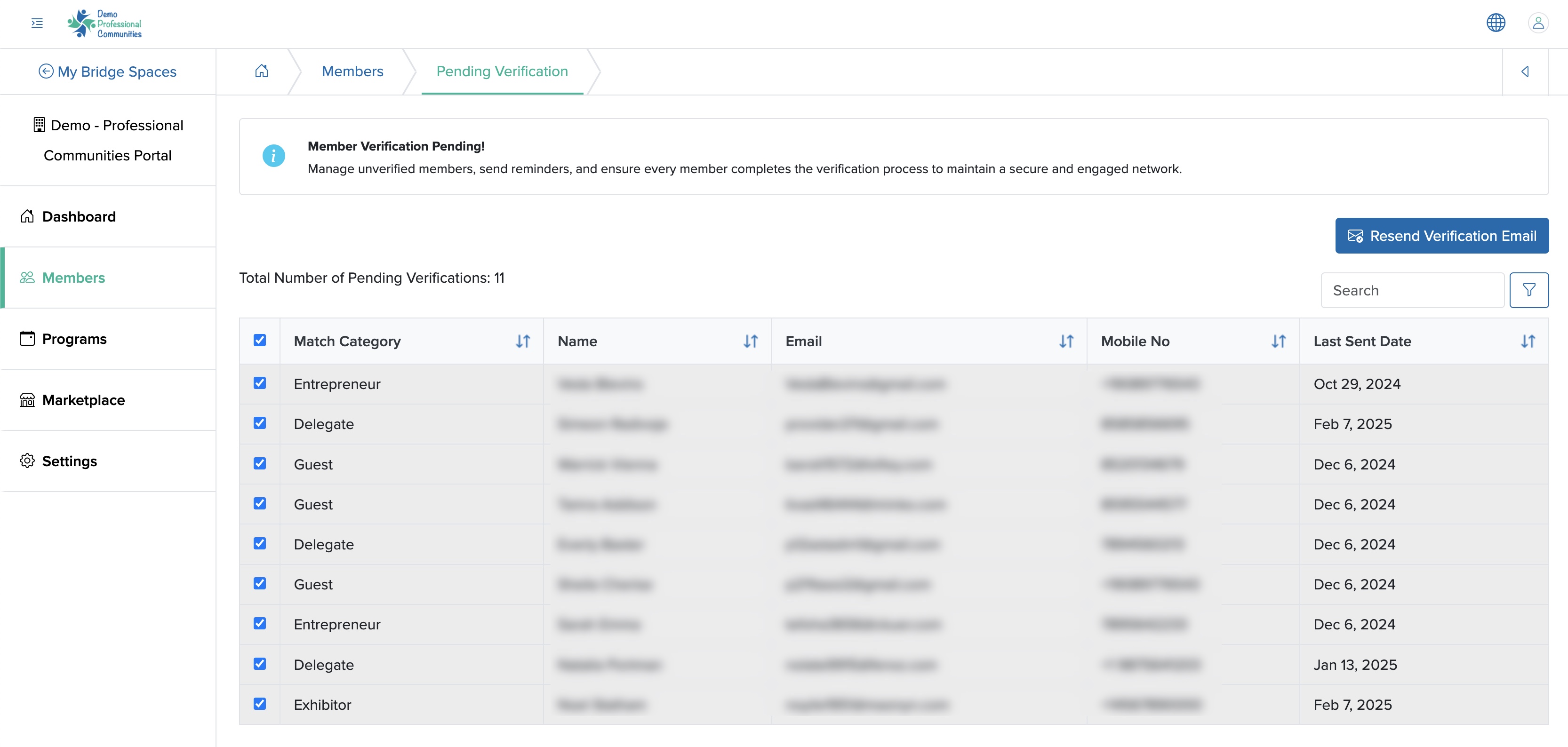Click the blue info icon in the alert
This screenshot has height=747, width=1568.
273,156
